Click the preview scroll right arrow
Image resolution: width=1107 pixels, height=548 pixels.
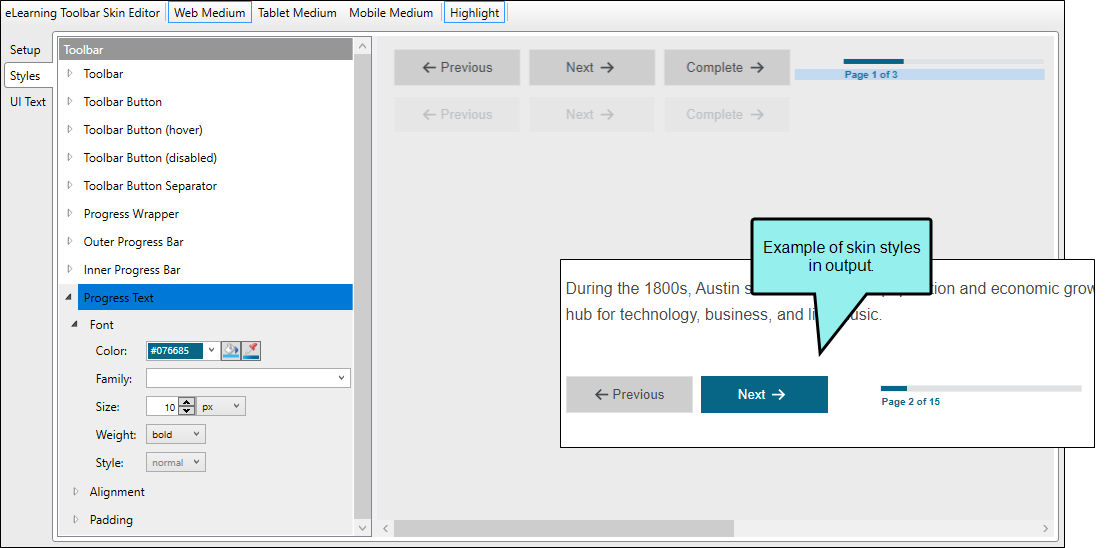(1046, 528)
